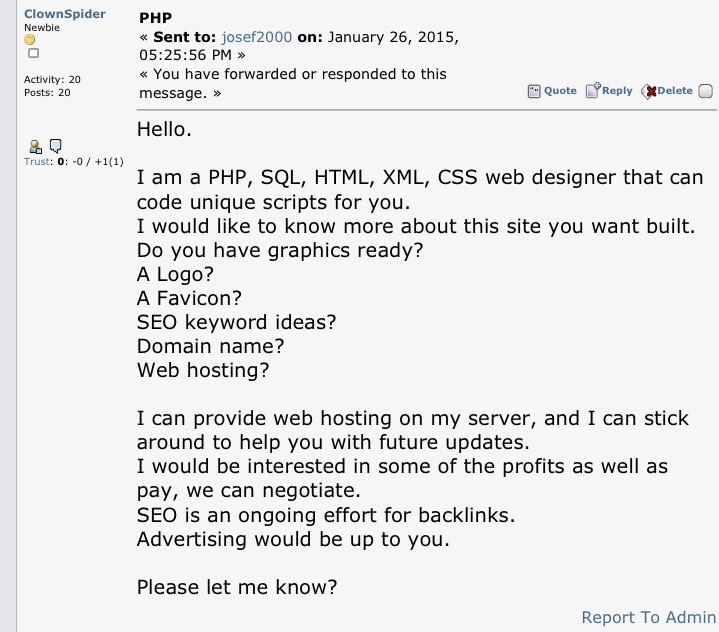Viewport: 719px width, 632px height.
Task: Click Report To Admin link
Action: coord(648,617)
